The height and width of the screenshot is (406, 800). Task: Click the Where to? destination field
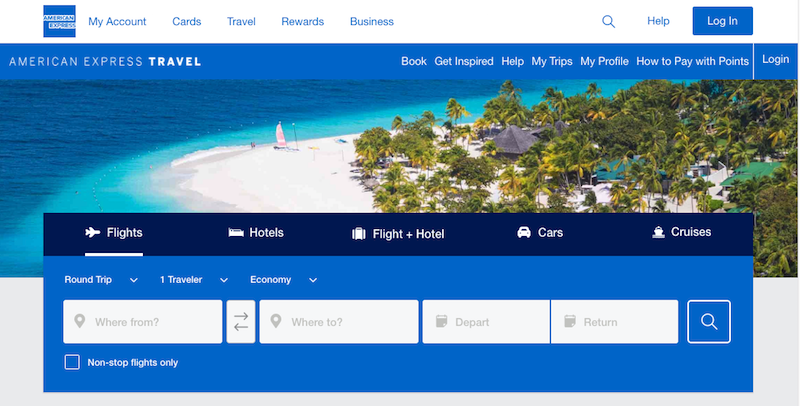click(339, 322)
